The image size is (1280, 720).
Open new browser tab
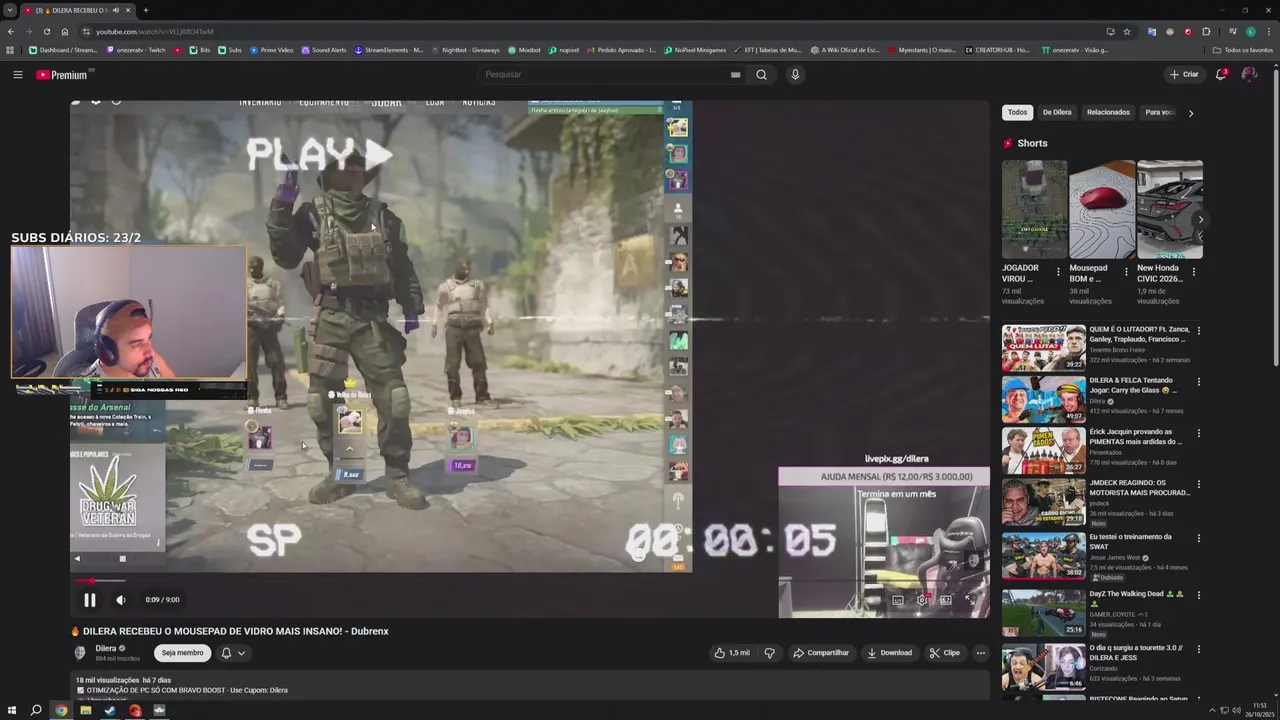[146, 10]
